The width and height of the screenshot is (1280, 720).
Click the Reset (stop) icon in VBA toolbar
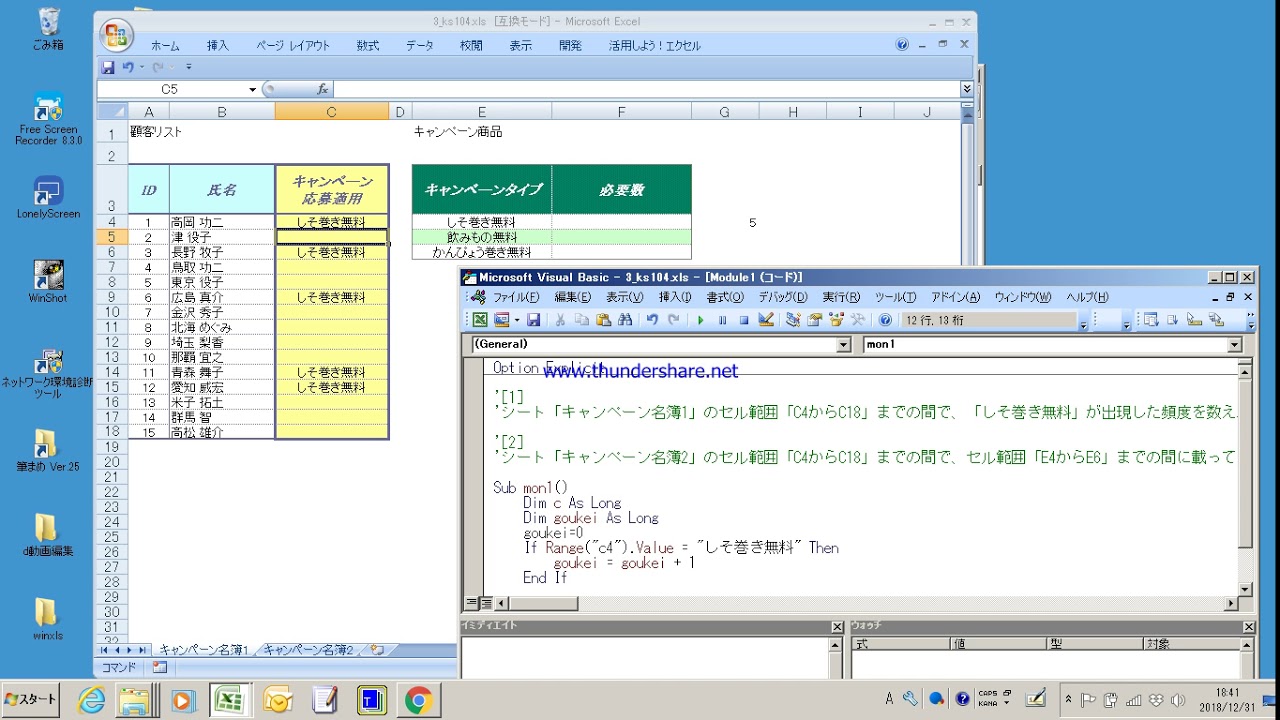[x=744, y=320]
